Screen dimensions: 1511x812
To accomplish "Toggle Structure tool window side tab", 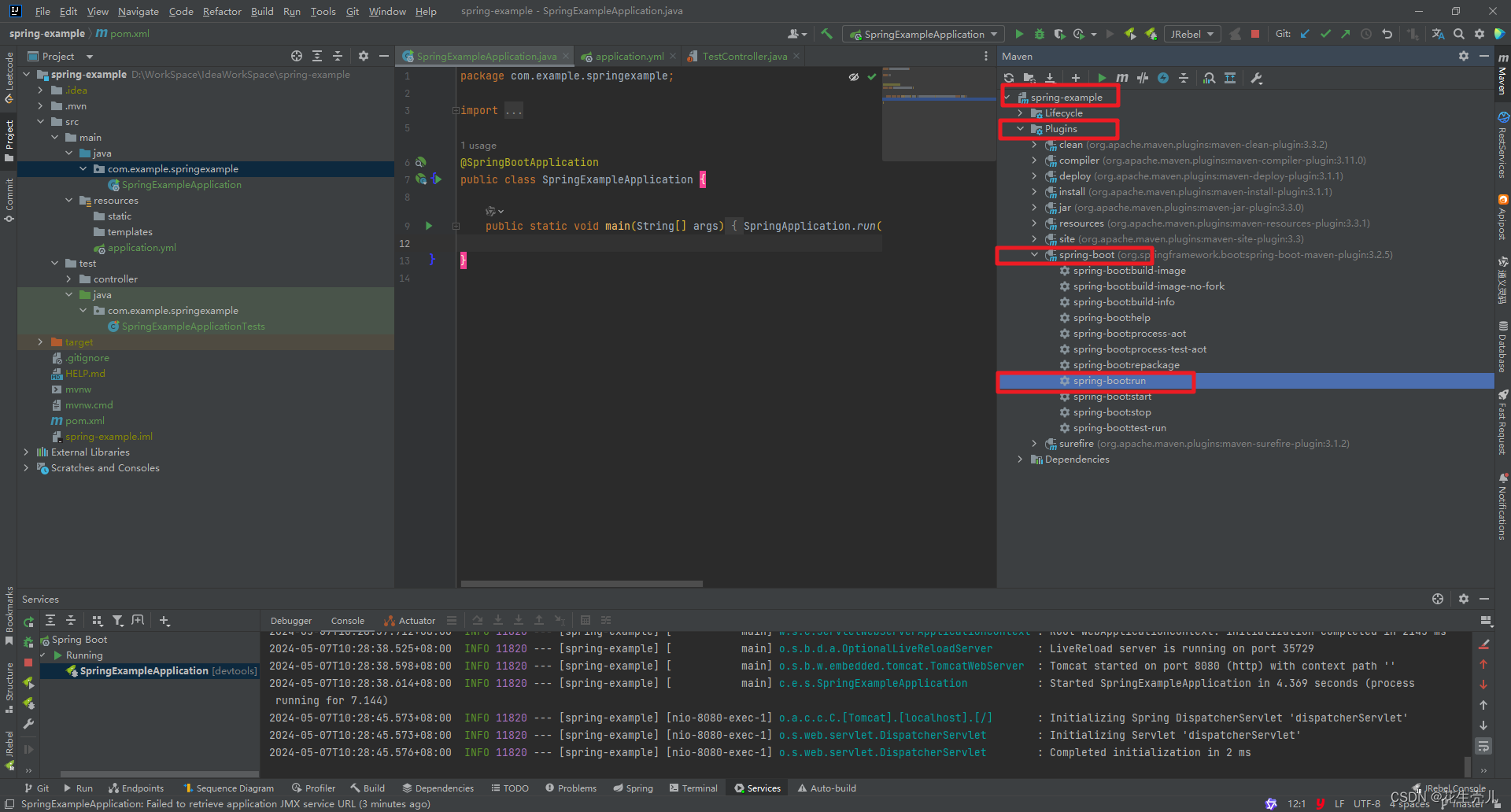I will click(x=9, y=688).
